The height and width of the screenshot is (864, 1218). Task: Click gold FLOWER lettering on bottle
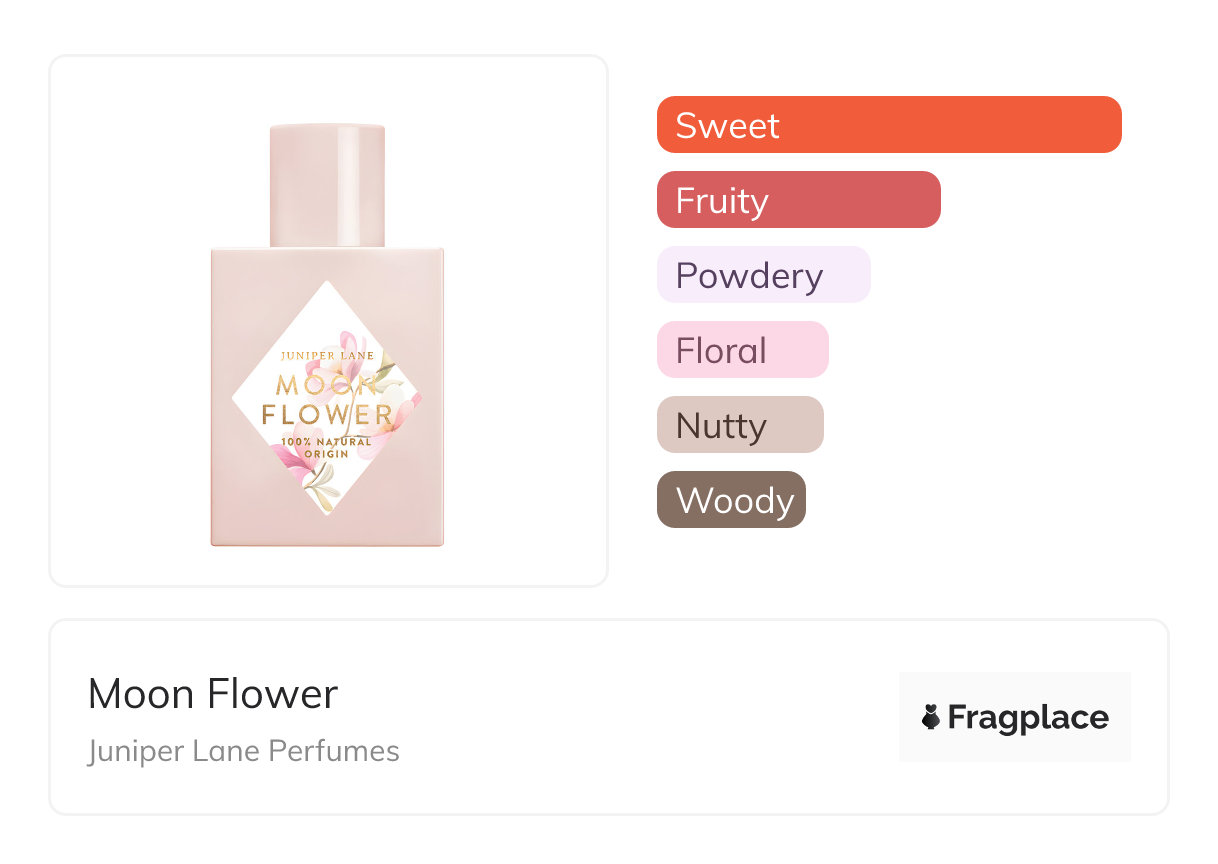coord(326,414)
